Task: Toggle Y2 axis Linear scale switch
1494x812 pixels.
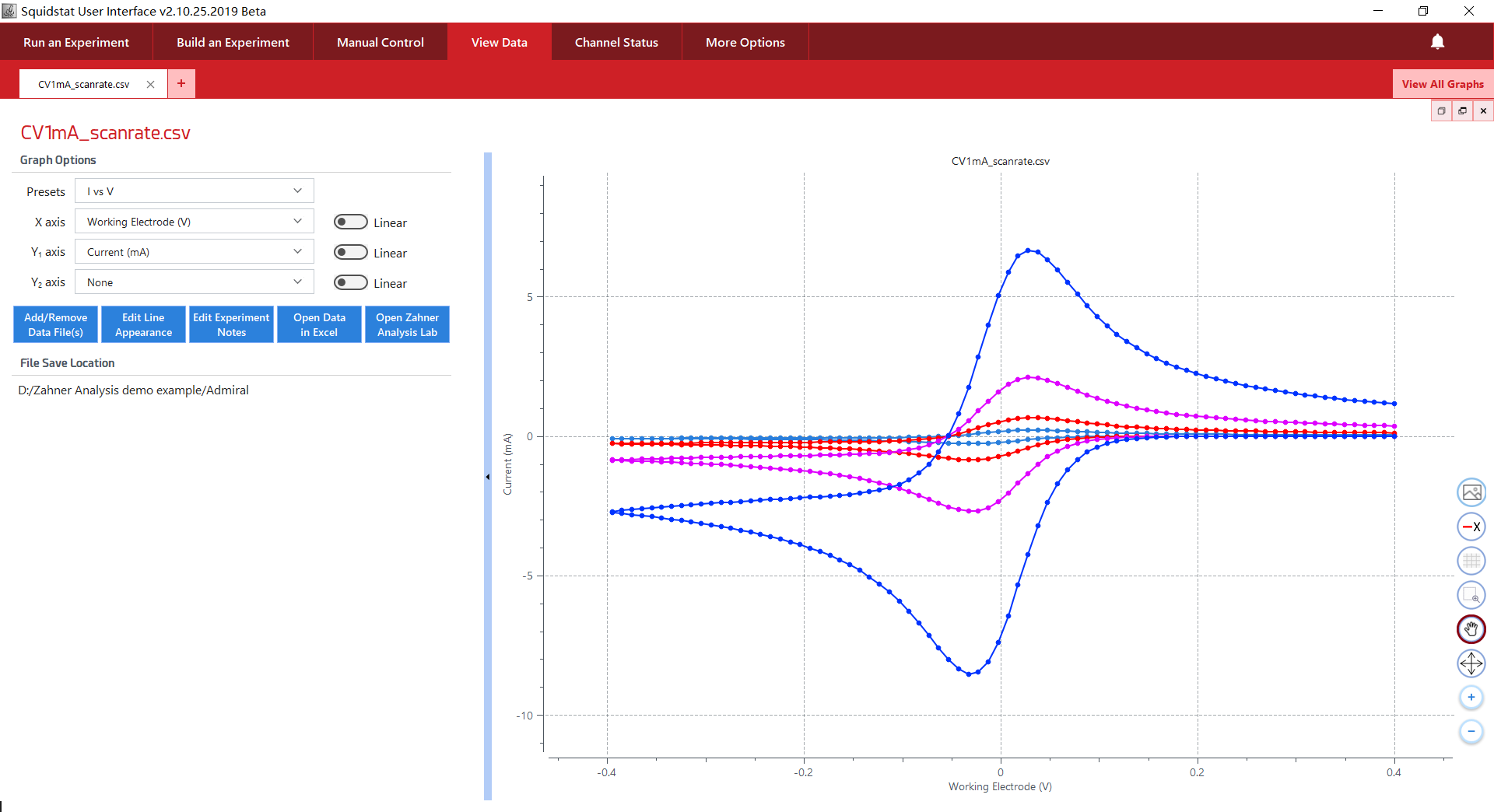Action: click(x=350, y=283)
